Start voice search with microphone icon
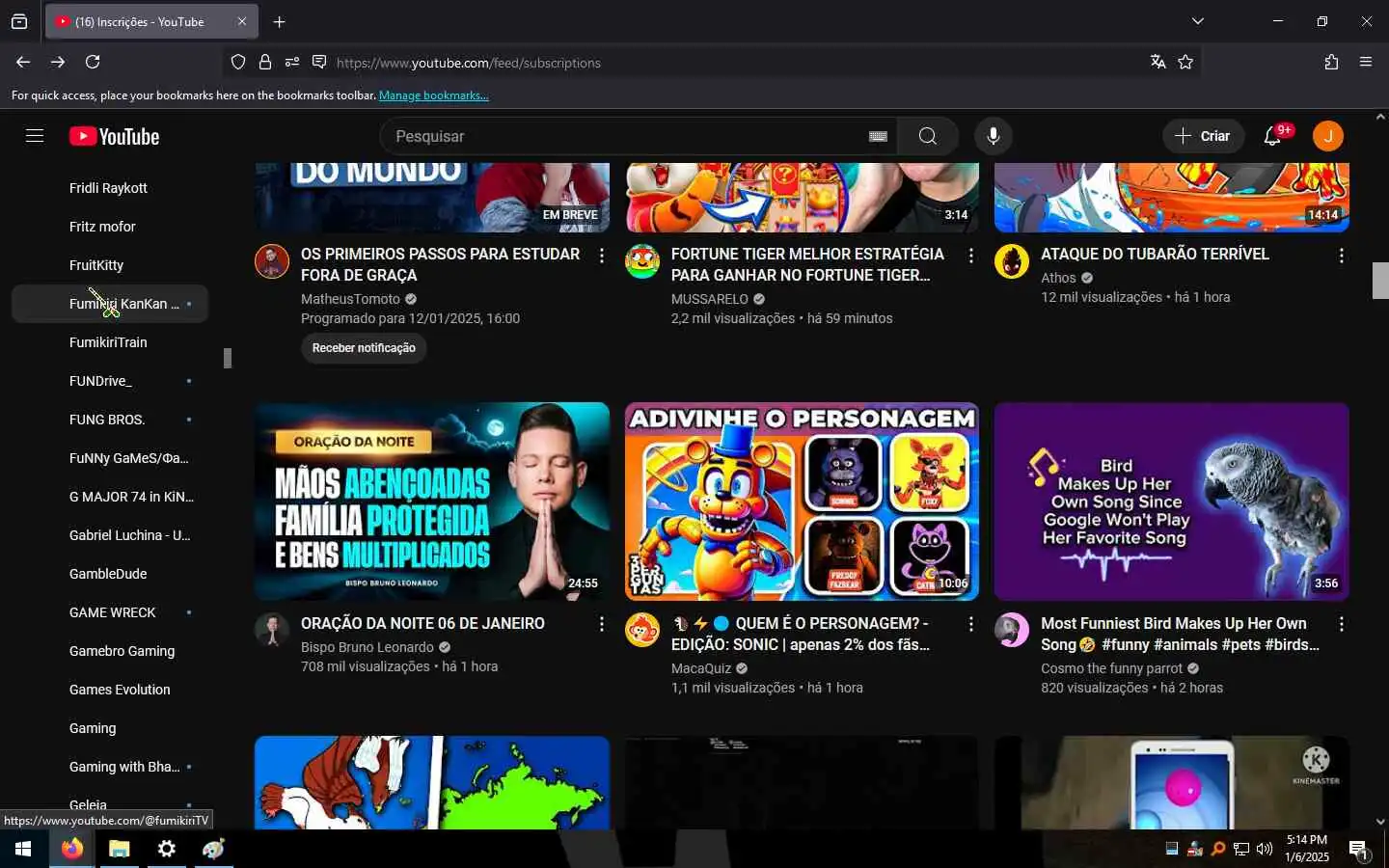The image size is (1389, 868). coord(993,136)
